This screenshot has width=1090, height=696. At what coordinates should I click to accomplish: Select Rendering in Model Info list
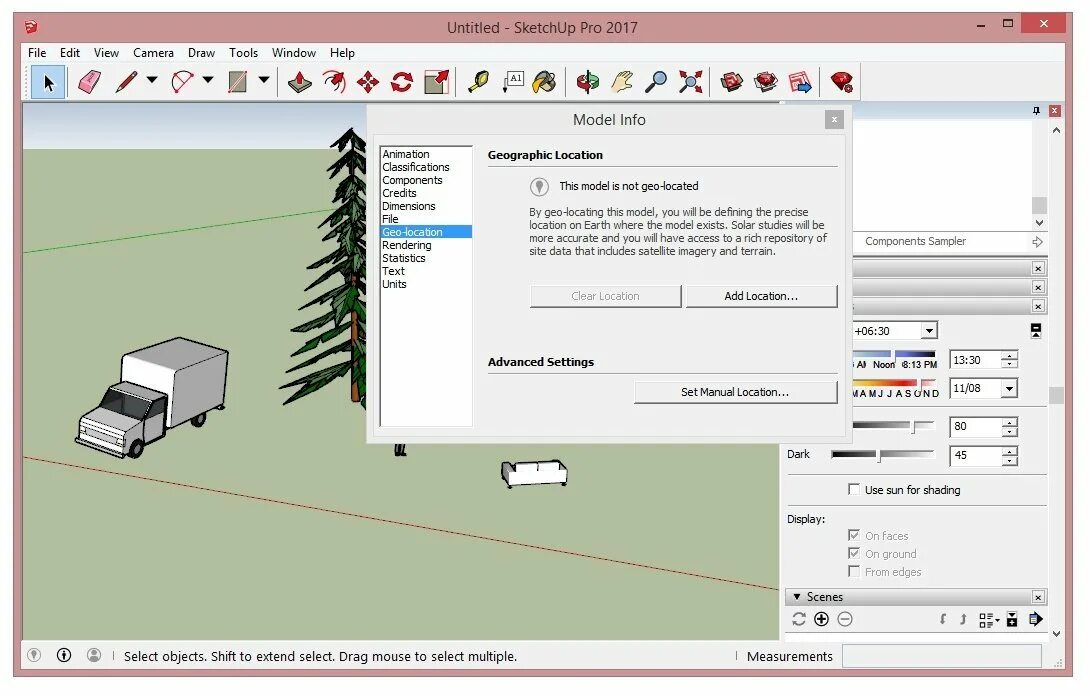[407, 245]
